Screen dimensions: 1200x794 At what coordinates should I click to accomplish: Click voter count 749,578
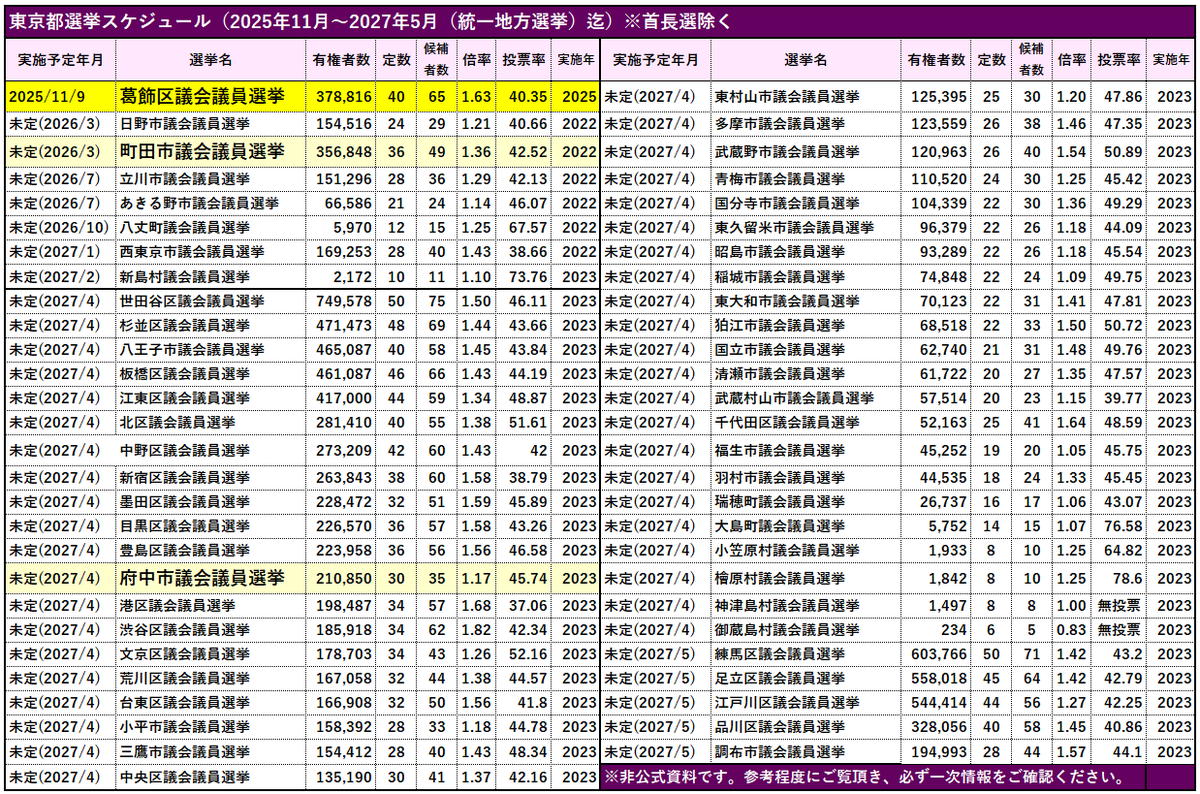(x=342, y=301)
